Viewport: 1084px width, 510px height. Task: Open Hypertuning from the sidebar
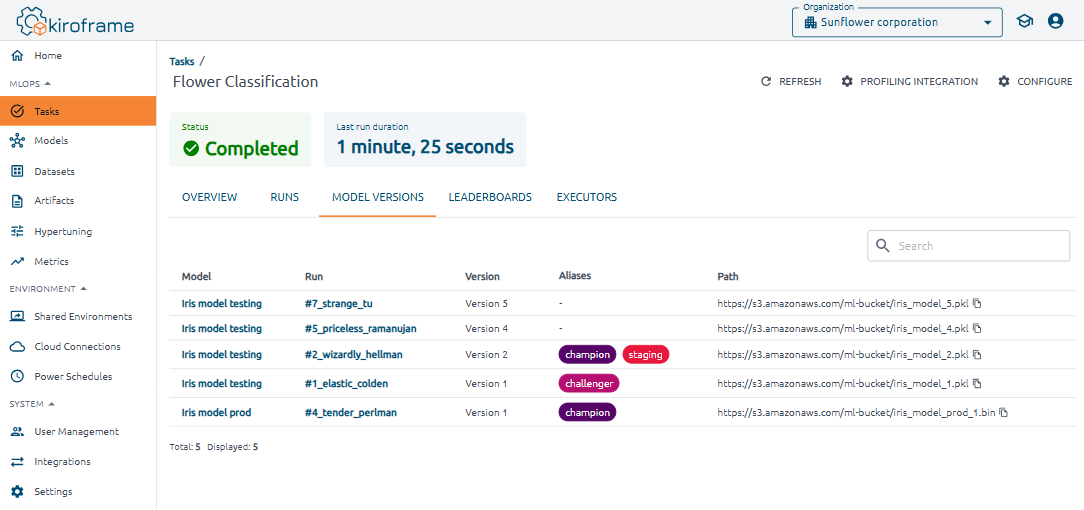click(x=62, y=231)
